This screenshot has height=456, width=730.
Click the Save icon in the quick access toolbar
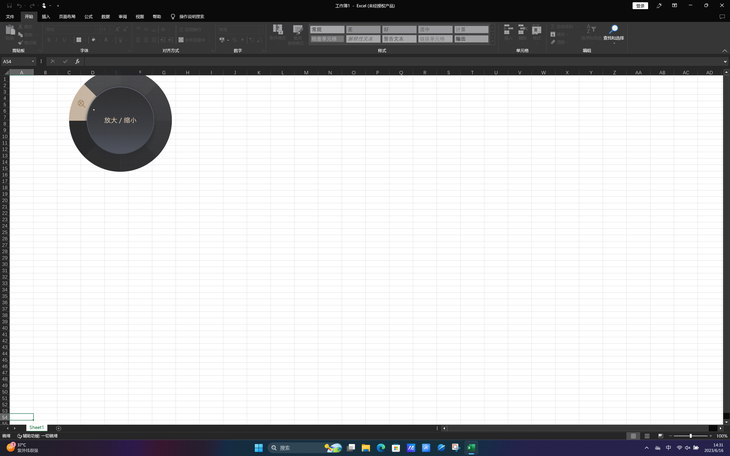[9, 6]
